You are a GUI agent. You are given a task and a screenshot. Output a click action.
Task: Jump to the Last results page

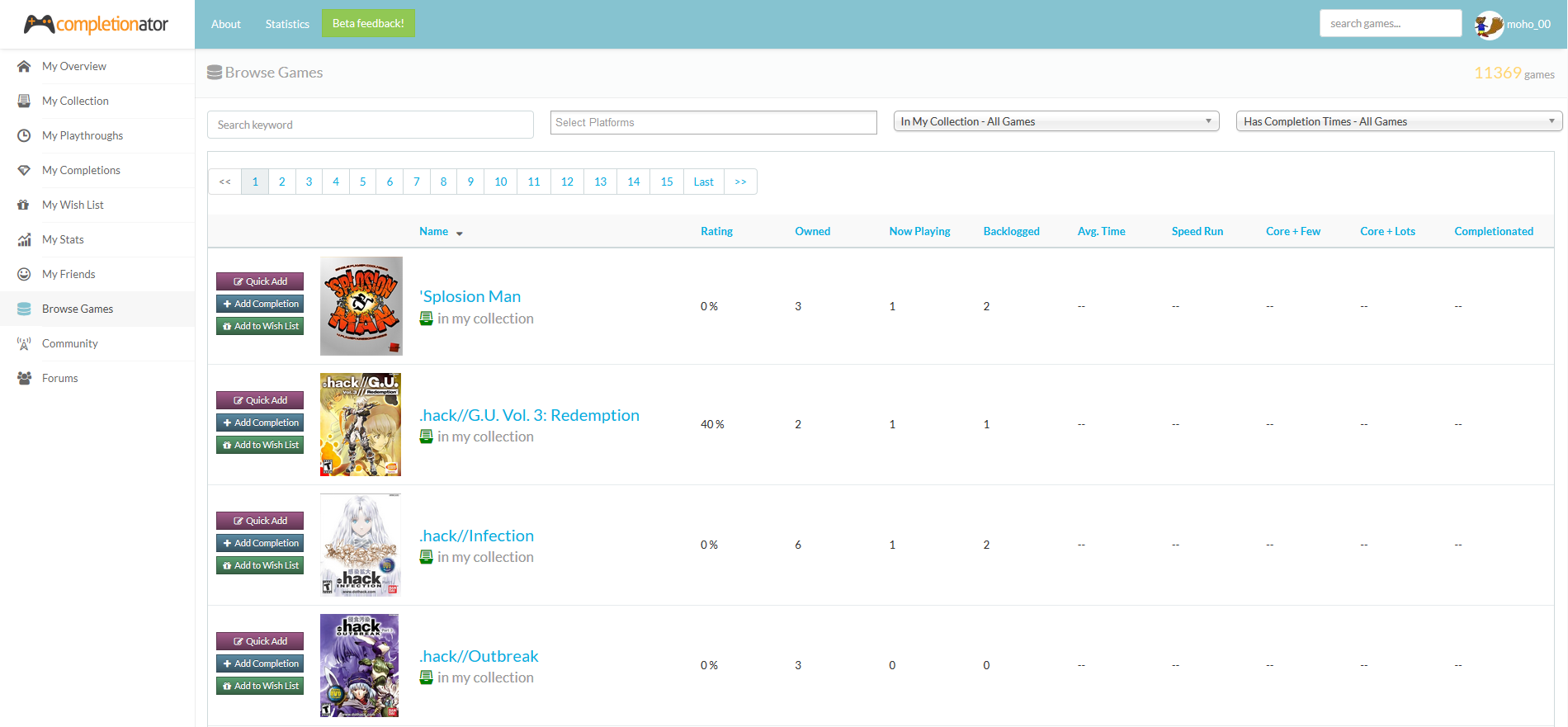coord(704,182)
